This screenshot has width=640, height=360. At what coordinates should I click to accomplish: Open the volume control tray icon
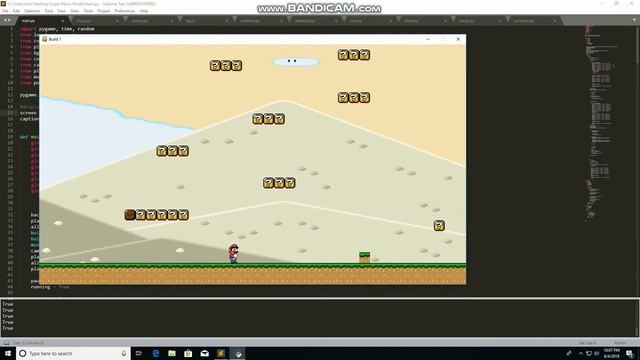[597, 353]
